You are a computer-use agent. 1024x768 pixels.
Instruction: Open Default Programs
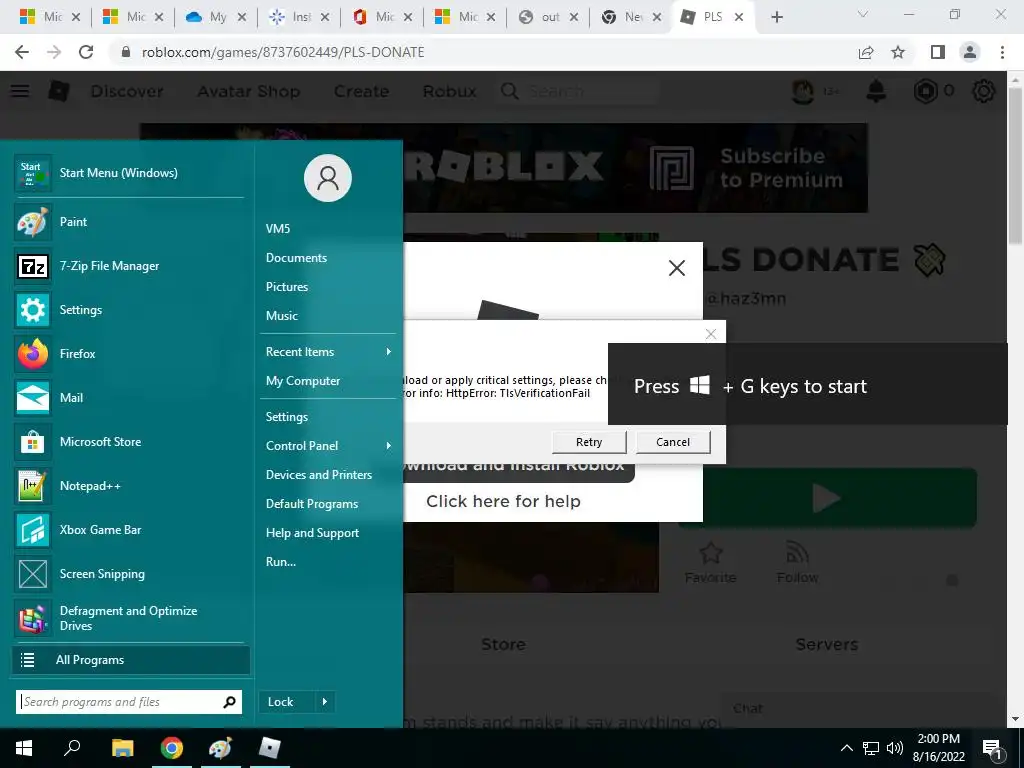pyautogui.click(x=312, y=504)
